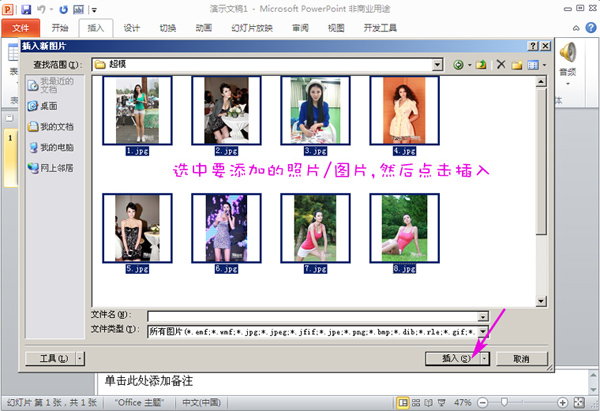
Task: Click the dialog help question button
Action: click(x=533, y=46)
